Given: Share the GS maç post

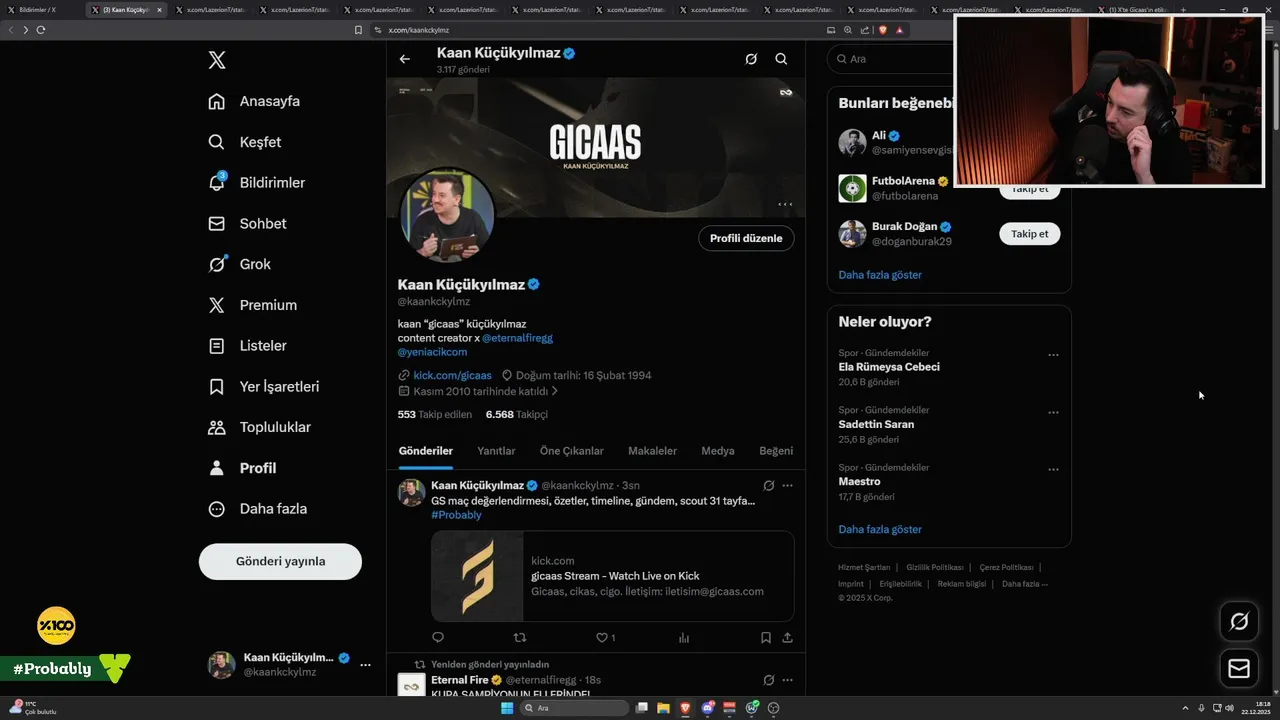Looking at the screenshot, I should (x=788, y=637).
